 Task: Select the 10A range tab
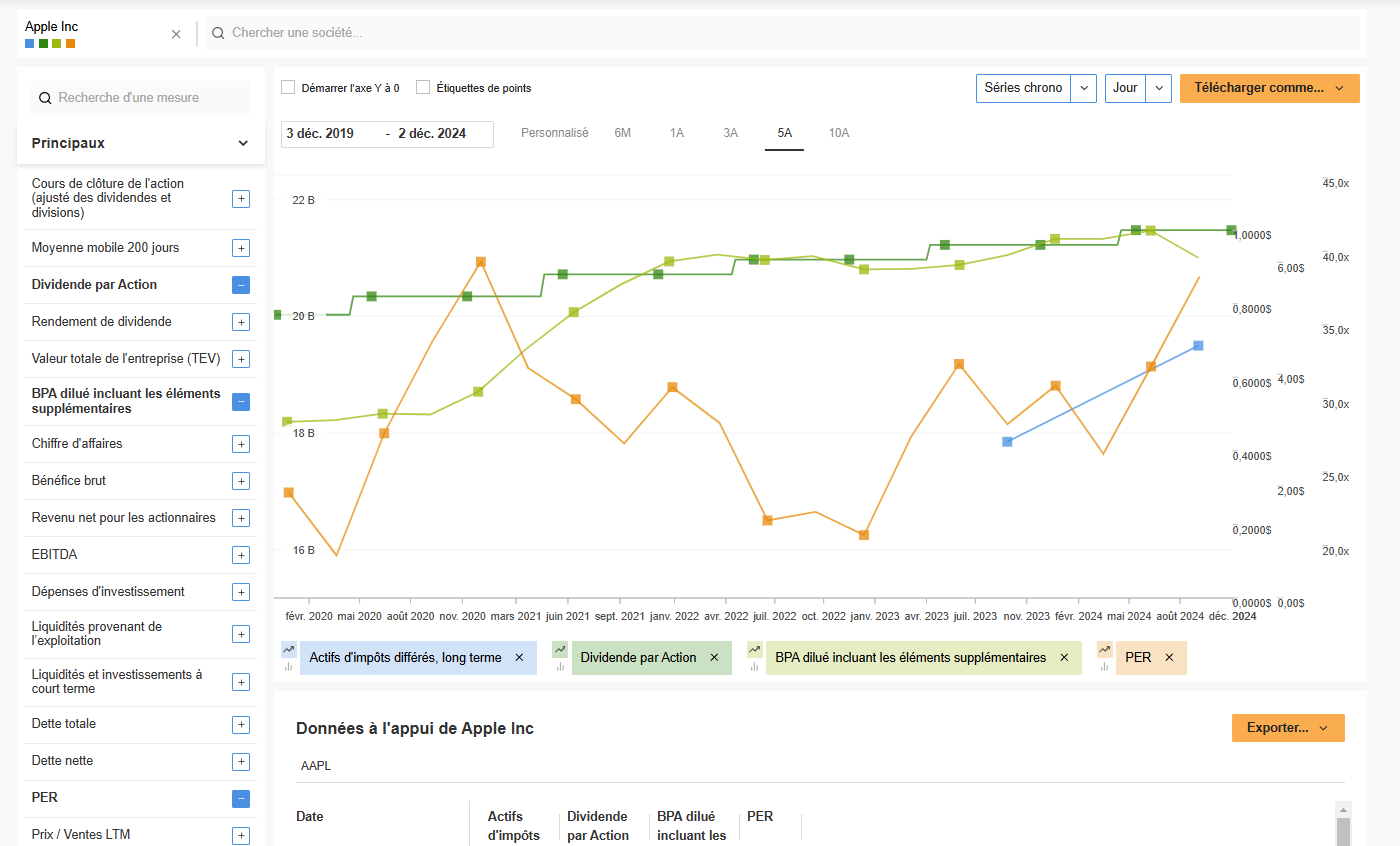click(839, 133)
